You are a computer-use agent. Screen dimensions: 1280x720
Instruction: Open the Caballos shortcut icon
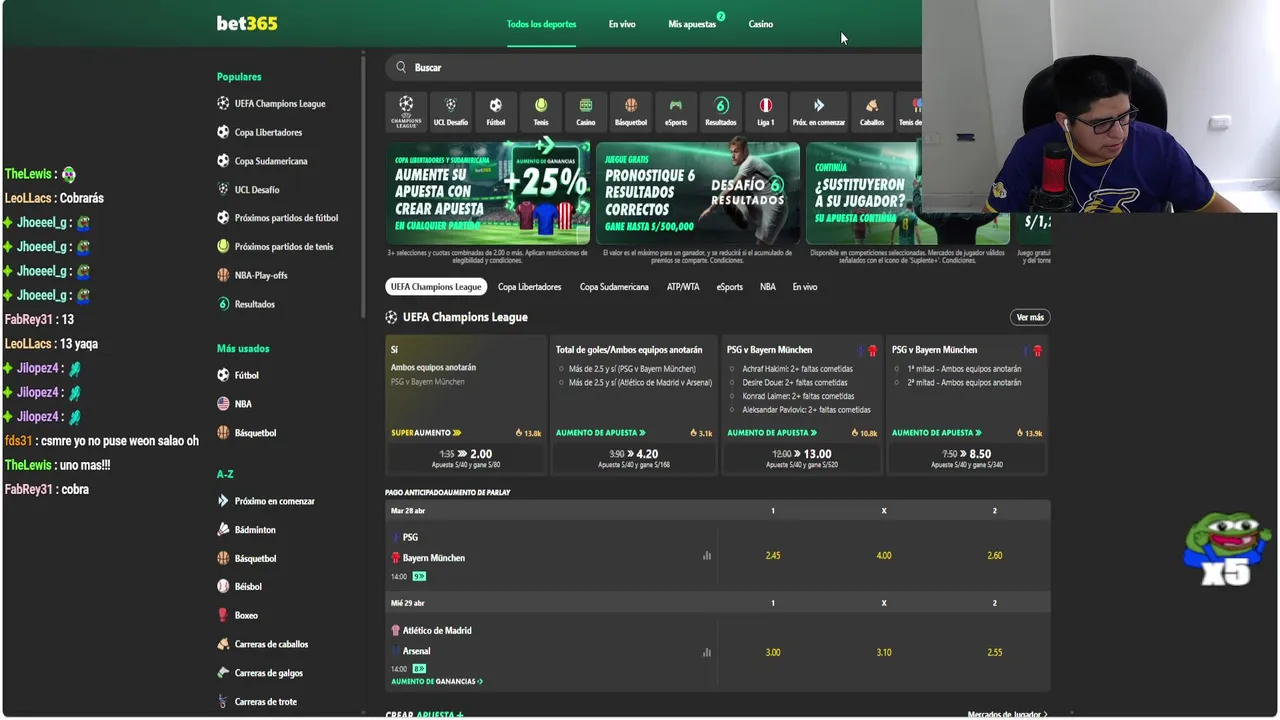click(872, 111)
